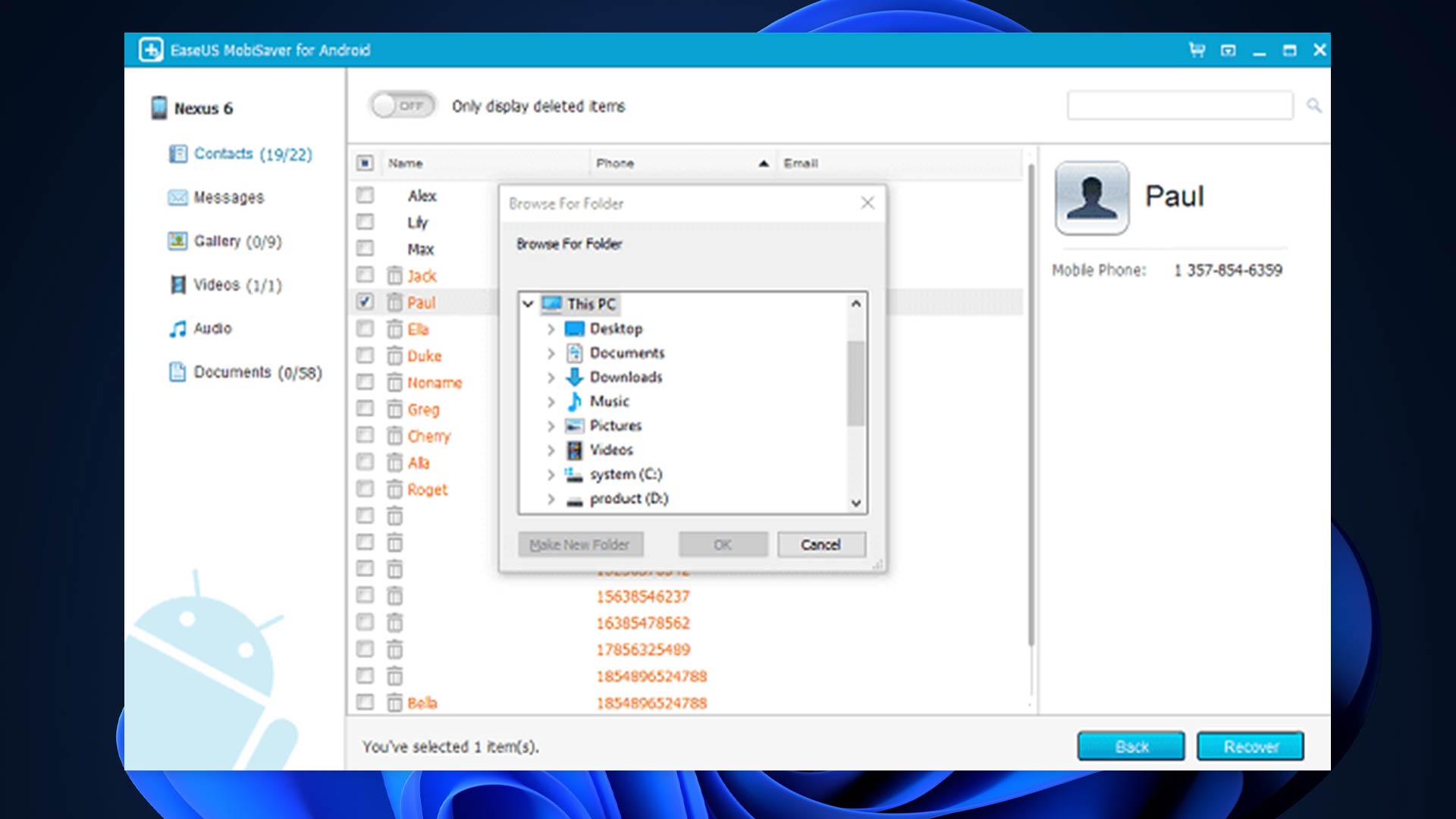
Task: Check the Duke contact checkbox
Action: (x=365, y=355)
